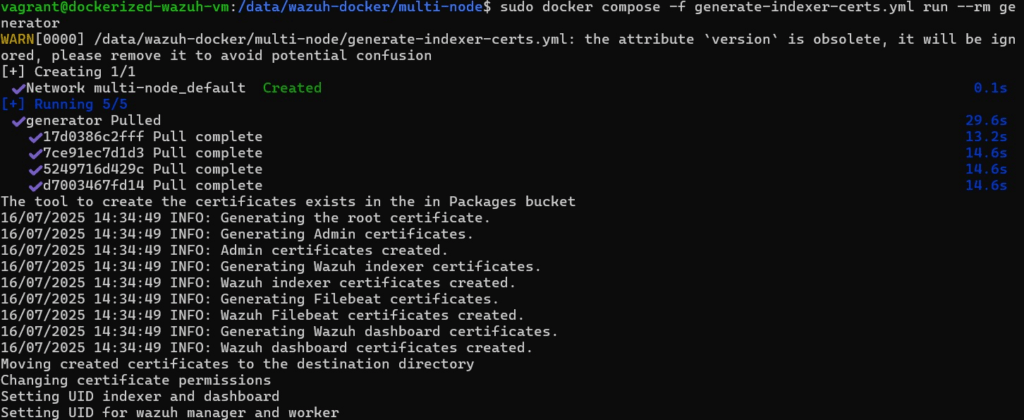Click the checkmark before layer 5249716d429c
Image resolution: width=1024 pixels, height=420 pixels.
35,169
